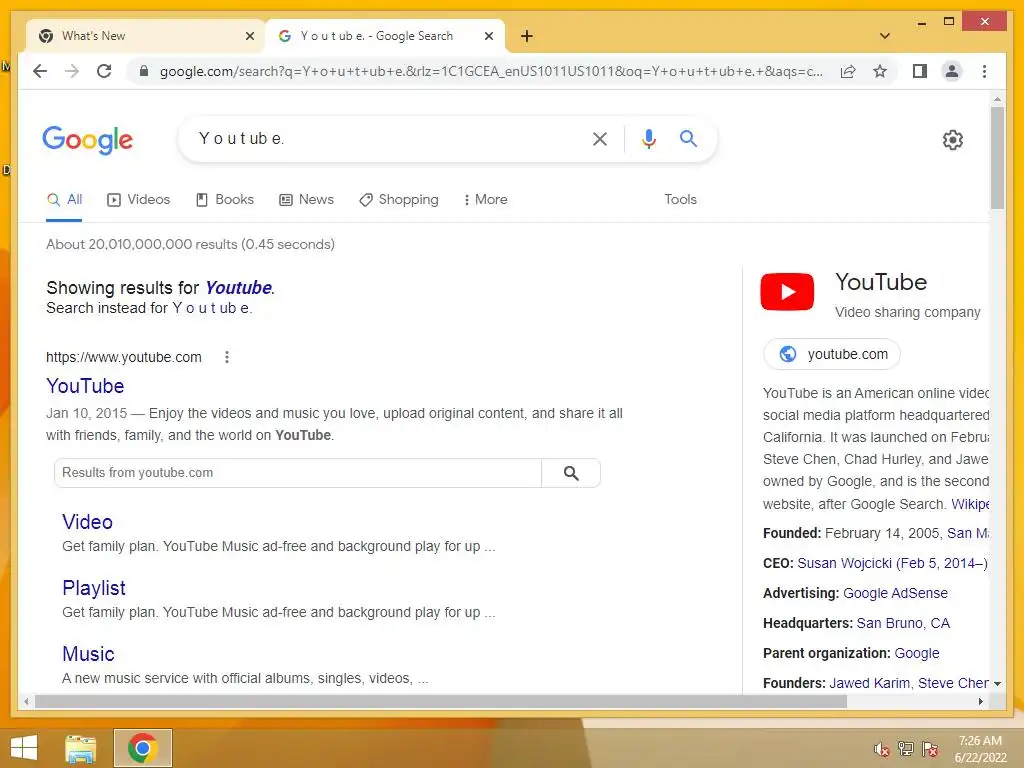Open the Video sitelink
Viewport: 1024px width, 768px height.
pos(88,522)
